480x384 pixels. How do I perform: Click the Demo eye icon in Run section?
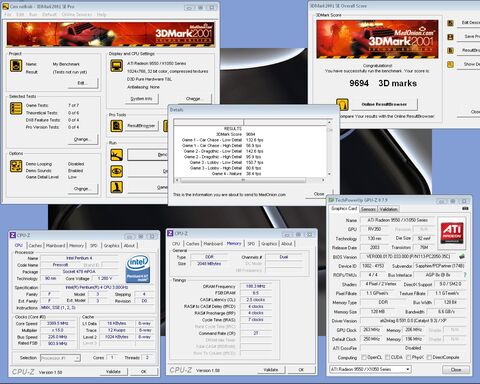click(x=116, y=171)
